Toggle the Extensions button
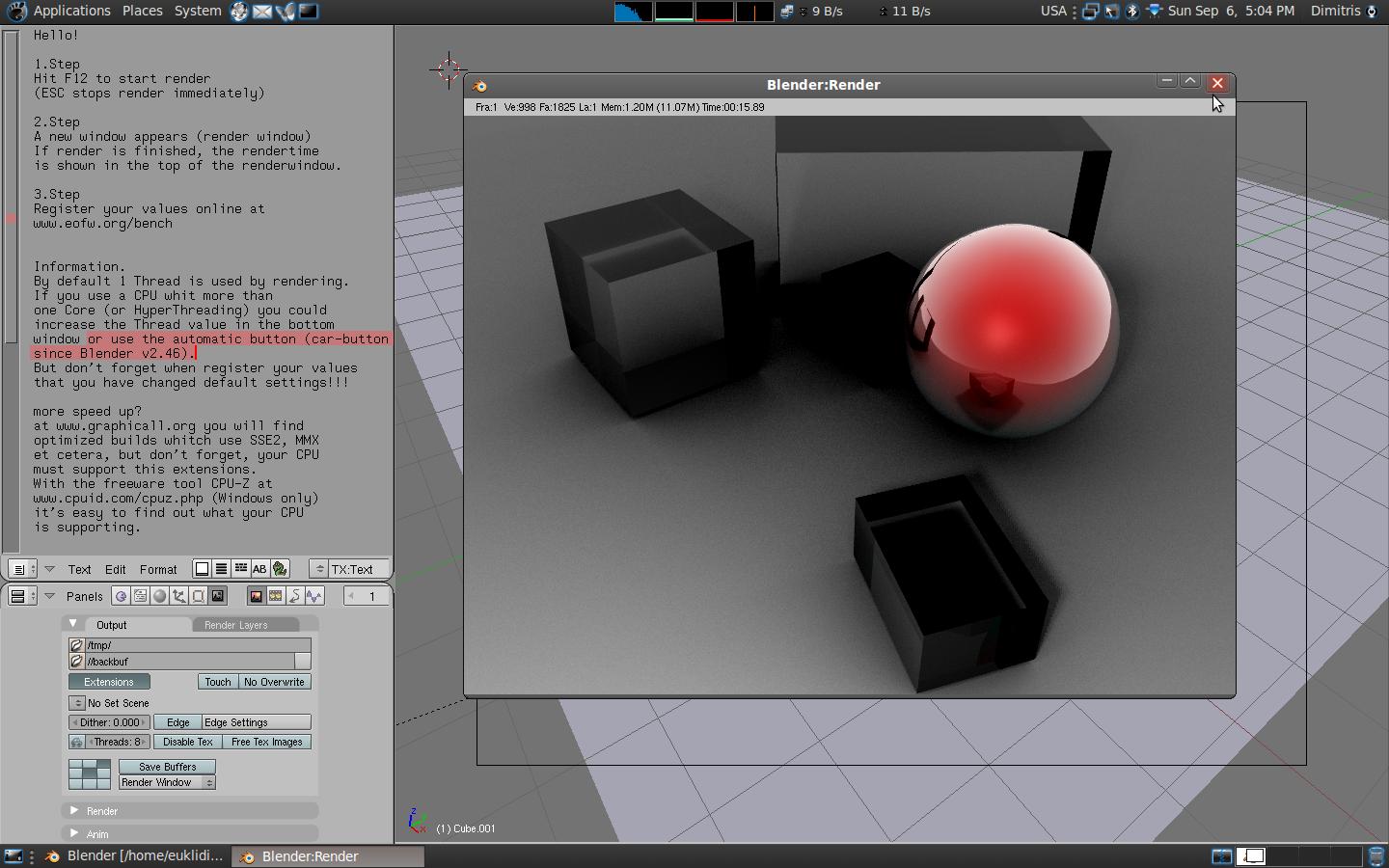Image resolution: width=1389 pixels, height=868 pixels. pos(109,682)
